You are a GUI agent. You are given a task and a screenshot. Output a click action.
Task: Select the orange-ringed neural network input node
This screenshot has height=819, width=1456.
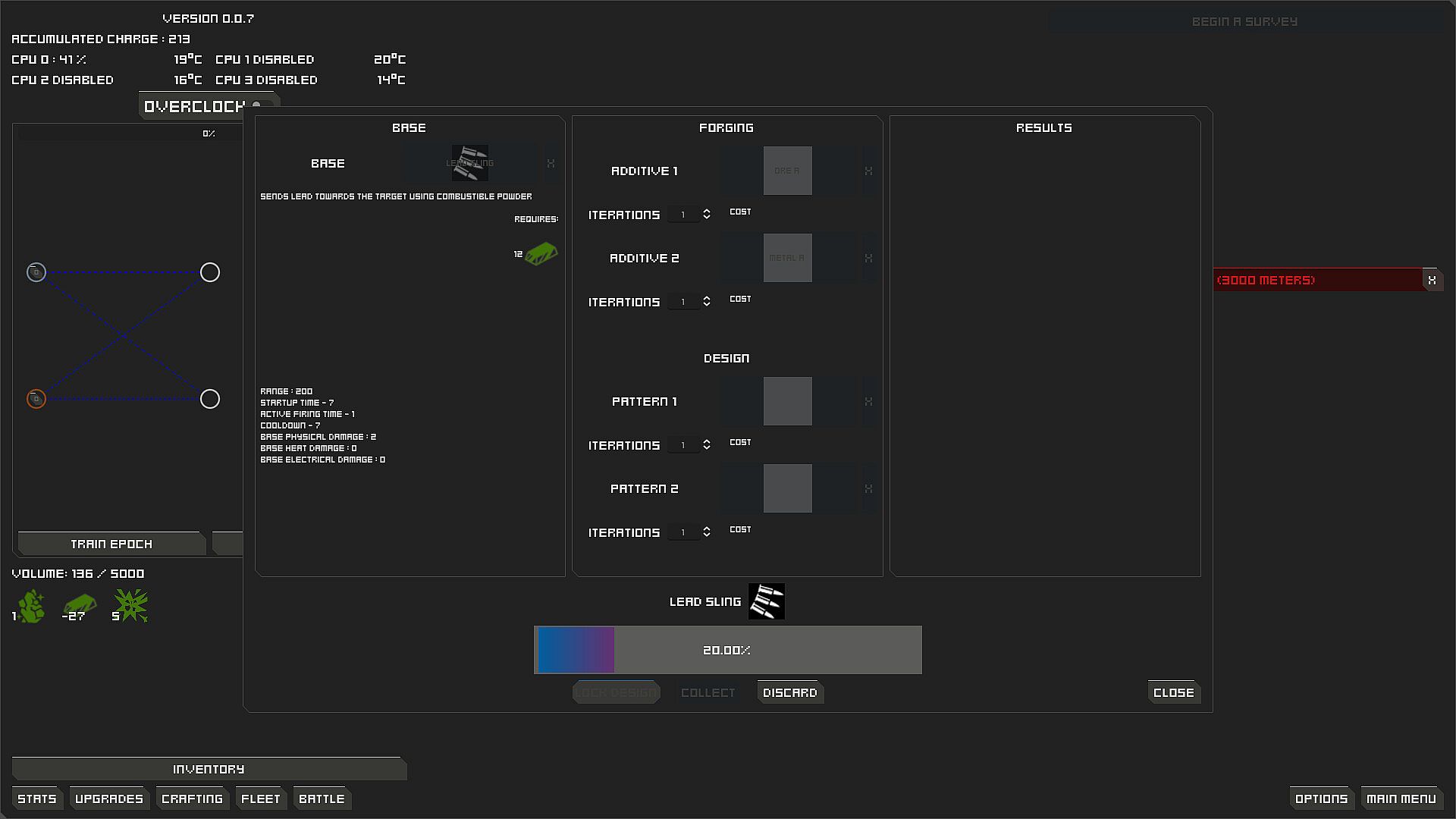click(x=36, y=399)
